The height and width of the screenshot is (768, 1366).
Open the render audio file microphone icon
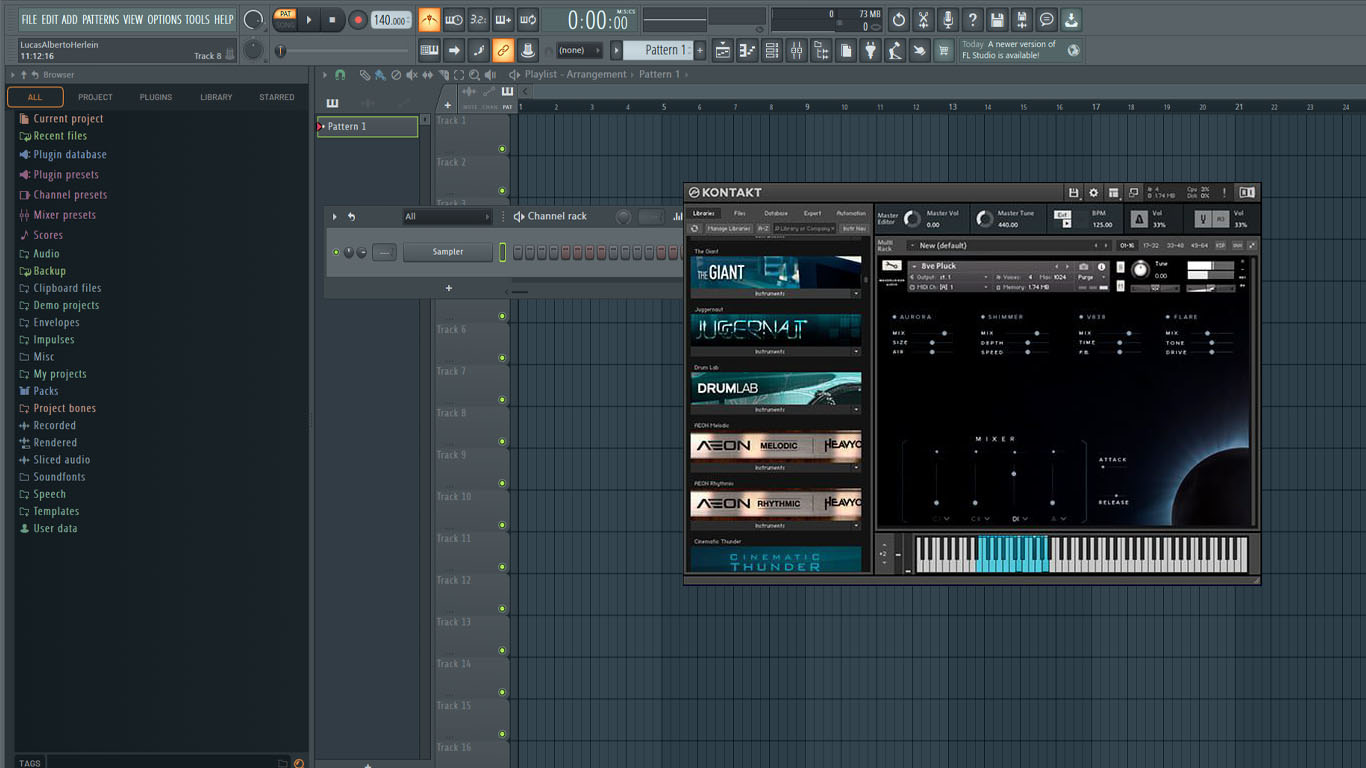coord(947,20)
